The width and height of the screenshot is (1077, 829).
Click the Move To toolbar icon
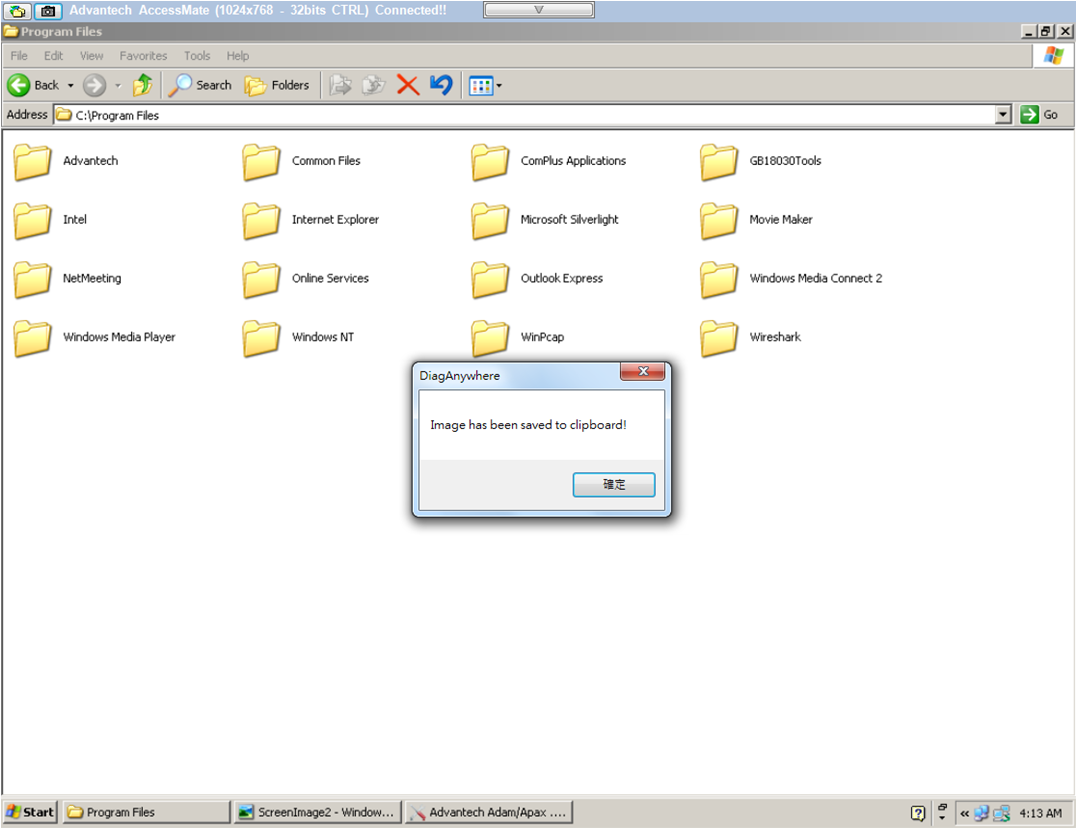tap(340, 85)
